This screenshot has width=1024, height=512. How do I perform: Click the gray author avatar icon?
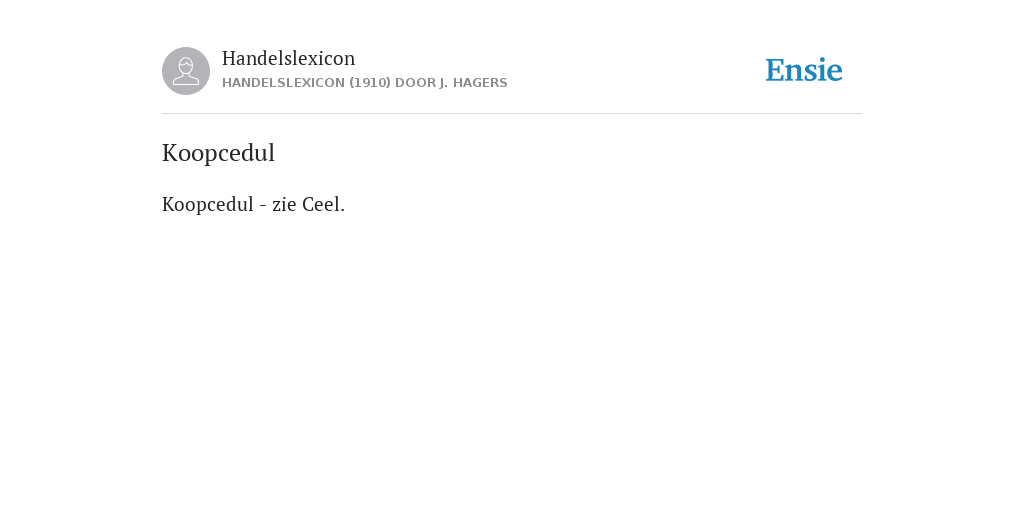coord(186,71)
